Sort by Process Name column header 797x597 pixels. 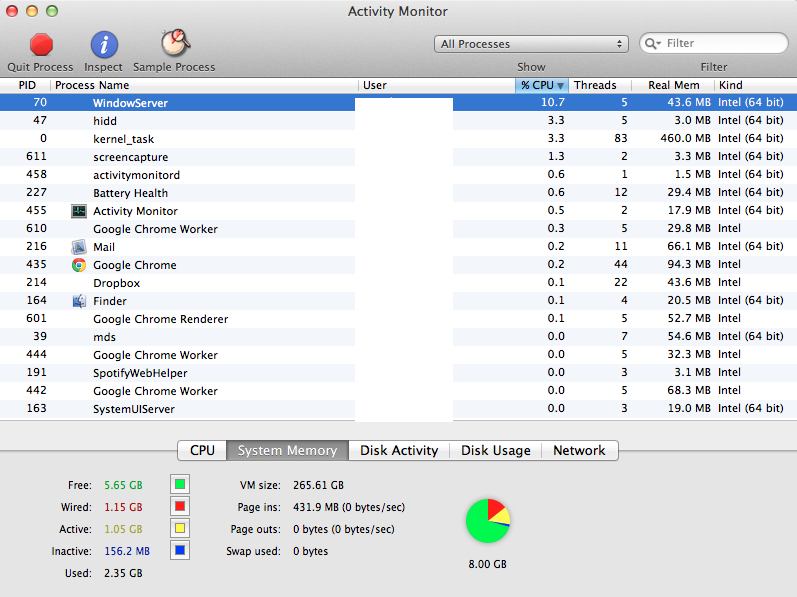point(204,85)
